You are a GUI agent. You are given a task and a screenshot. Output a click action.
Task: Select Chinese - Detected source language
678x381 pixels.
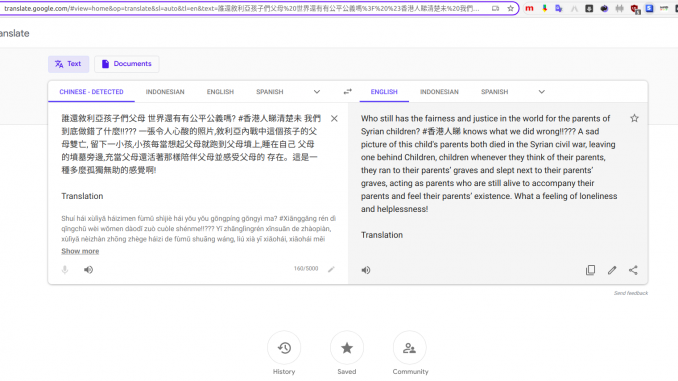pos(91,92)
